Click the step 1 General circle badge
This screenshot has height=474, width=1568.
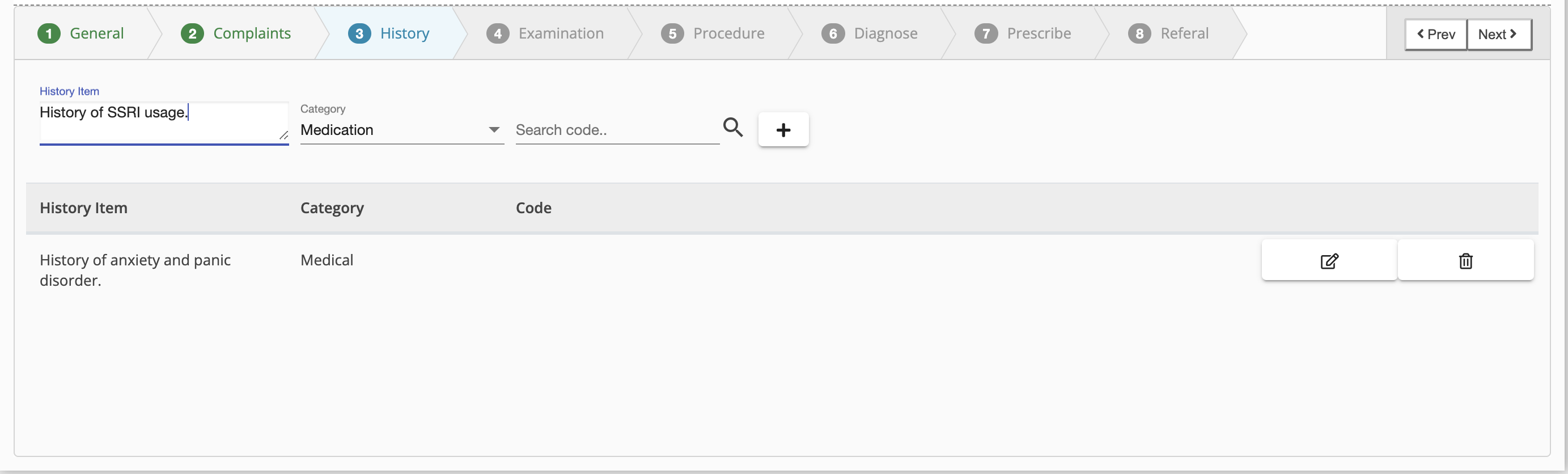click(49, 33)
